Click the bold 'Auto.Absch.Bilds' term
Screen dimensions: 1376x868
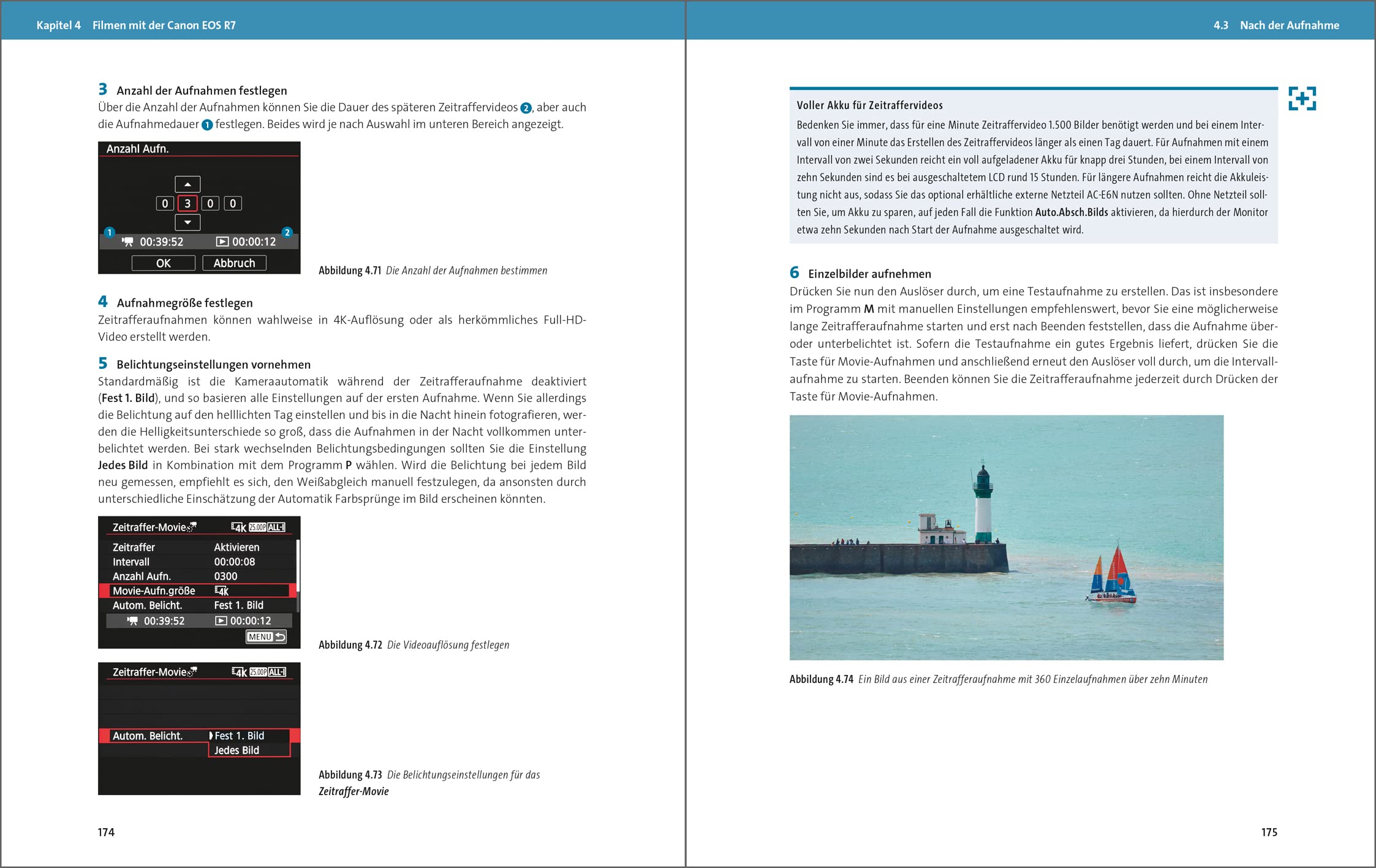point(1072,212)
